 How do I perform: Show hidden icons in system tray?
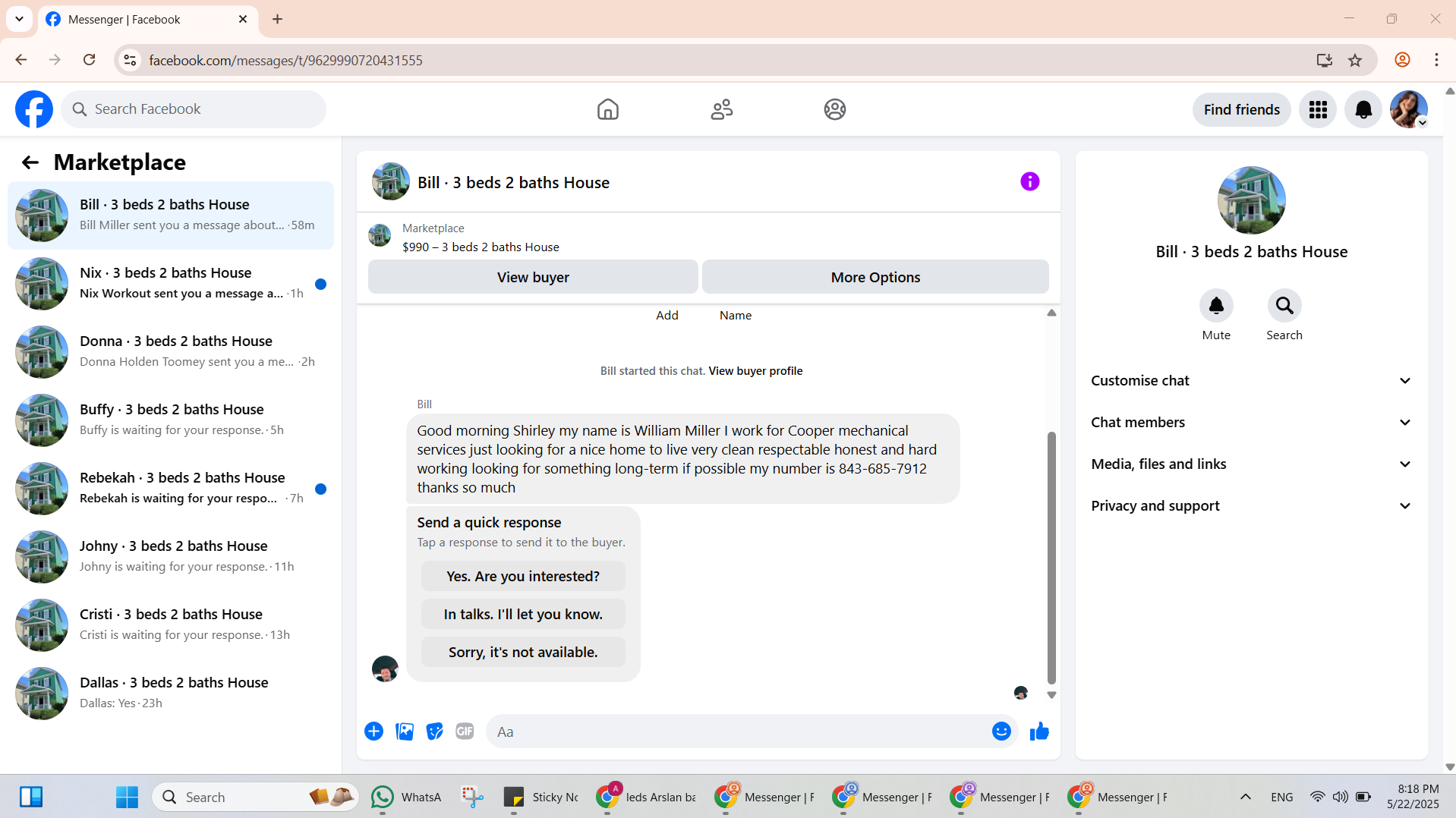(1245, 797)
